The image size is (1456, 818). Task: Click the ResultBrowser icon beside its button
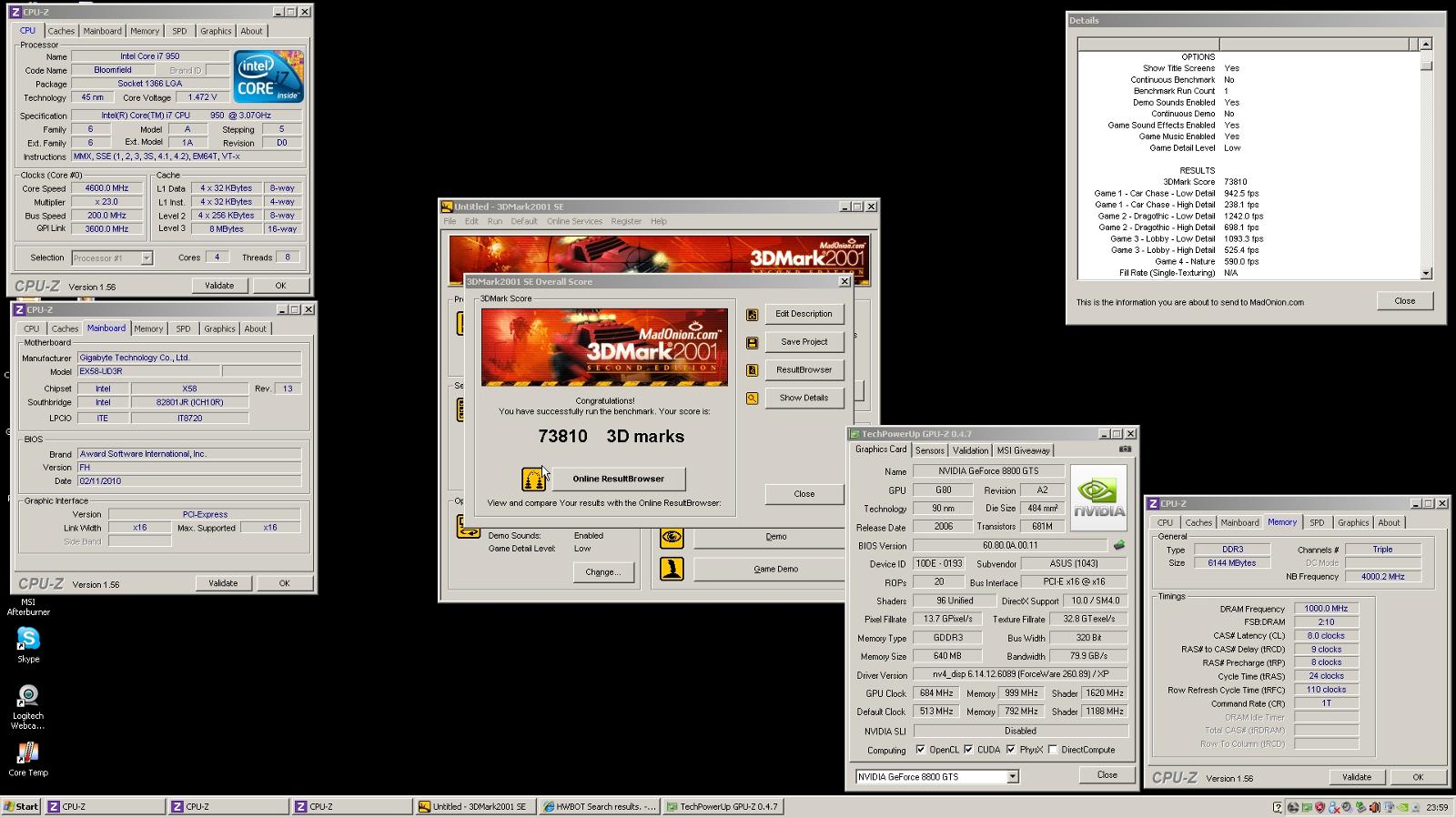pos(752,370)
